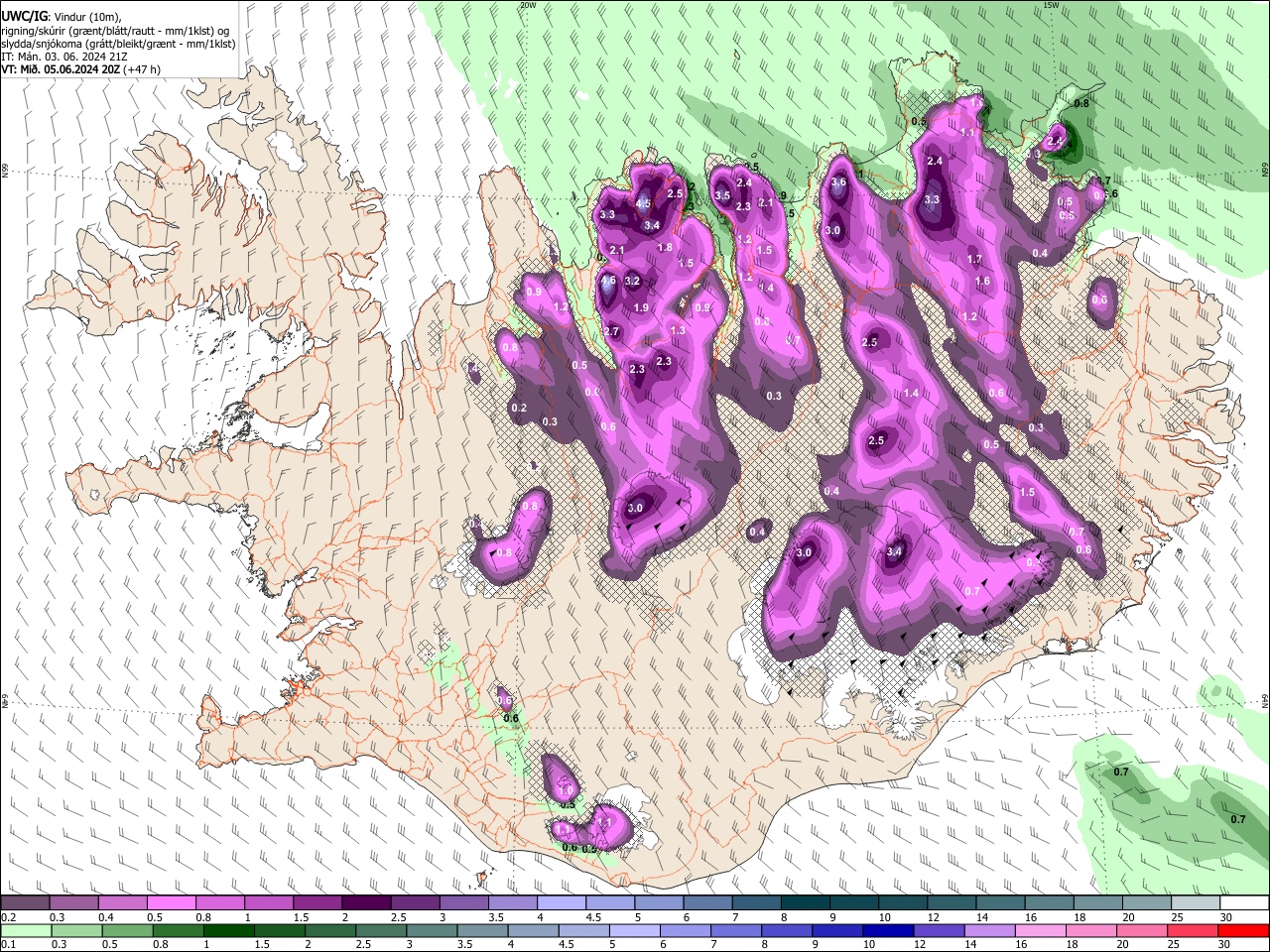Image resolution: width=1270 pixels, height=952 pixels.
Task: Click the 'rigning/skúrir' rain legend description line
Action: [x=115, y=30]
